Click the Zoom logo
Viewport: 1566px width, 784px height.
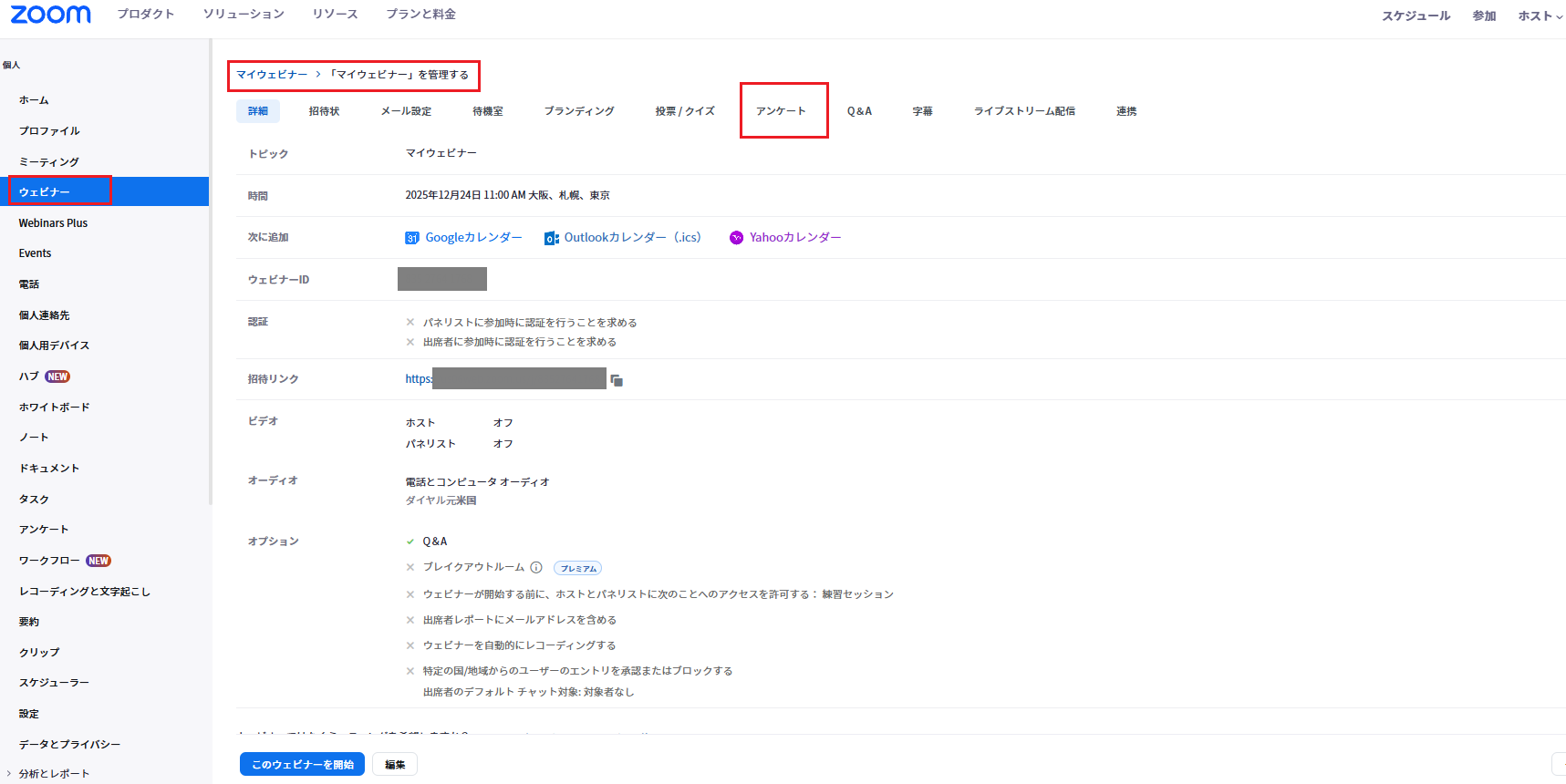tap(51, 15)
